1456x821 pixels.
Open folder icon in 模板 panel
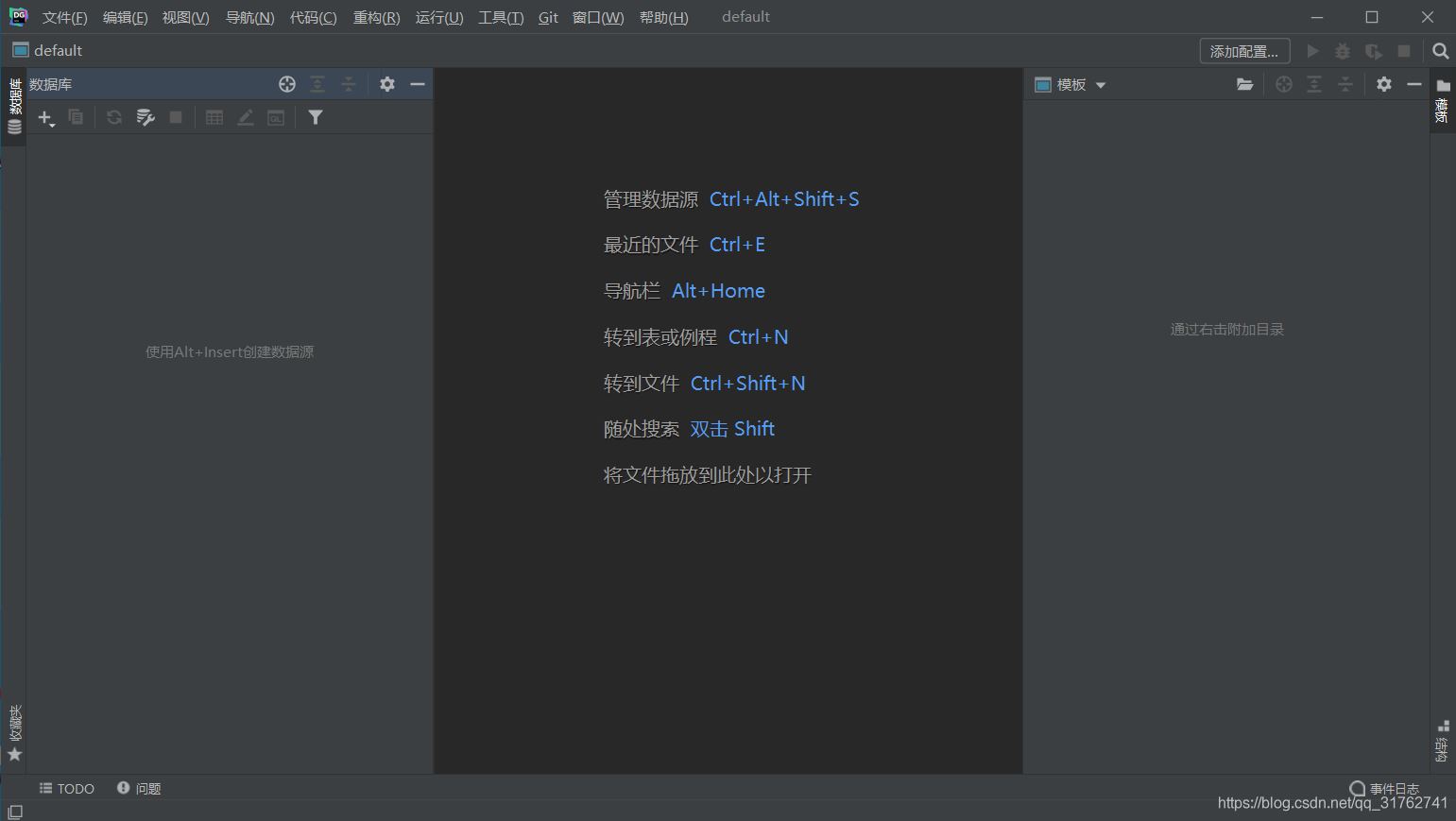1245,85
